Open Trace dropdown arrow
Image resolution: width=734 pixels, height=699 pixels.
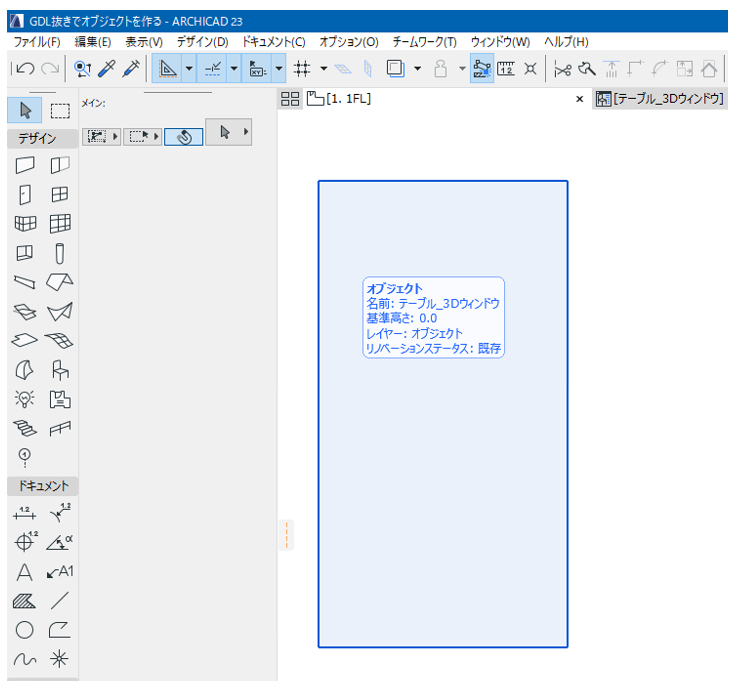[418, 69]
